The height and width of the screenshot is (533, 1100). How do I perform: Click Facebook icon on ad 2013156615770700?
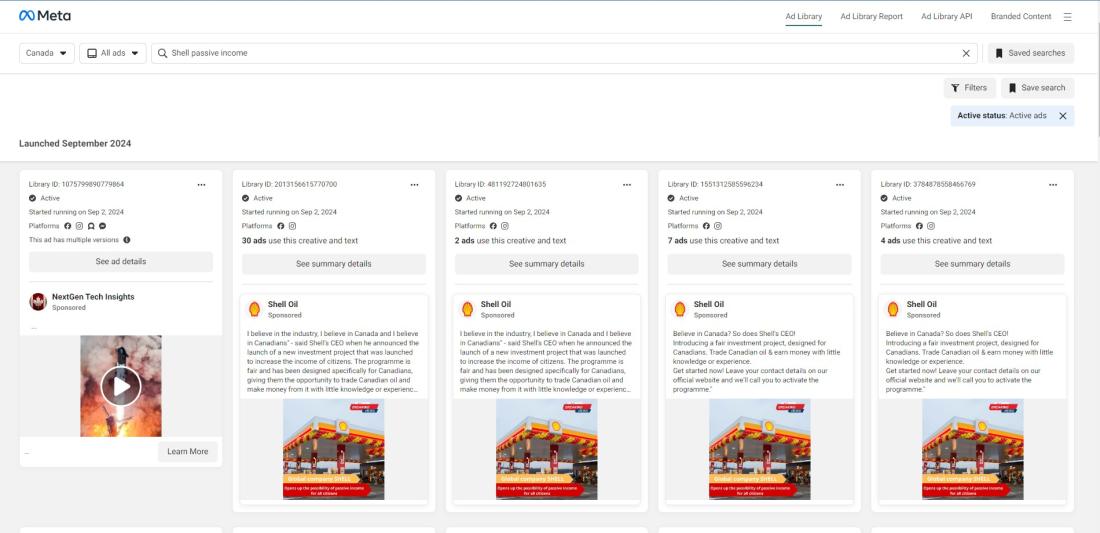[x=281, y=226]
